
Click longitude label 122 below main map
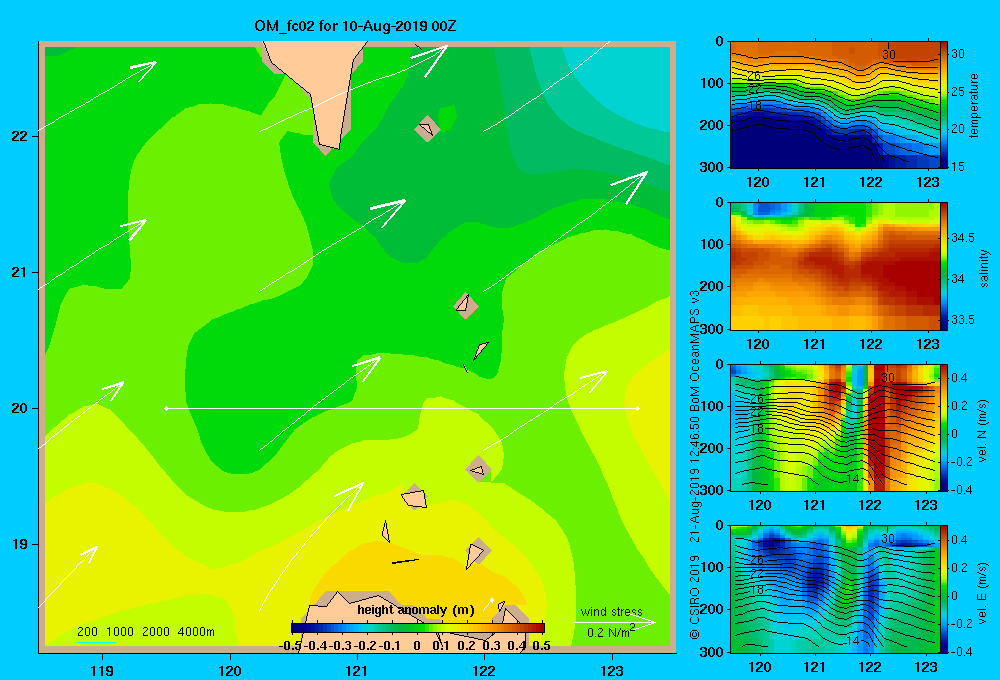485,670
